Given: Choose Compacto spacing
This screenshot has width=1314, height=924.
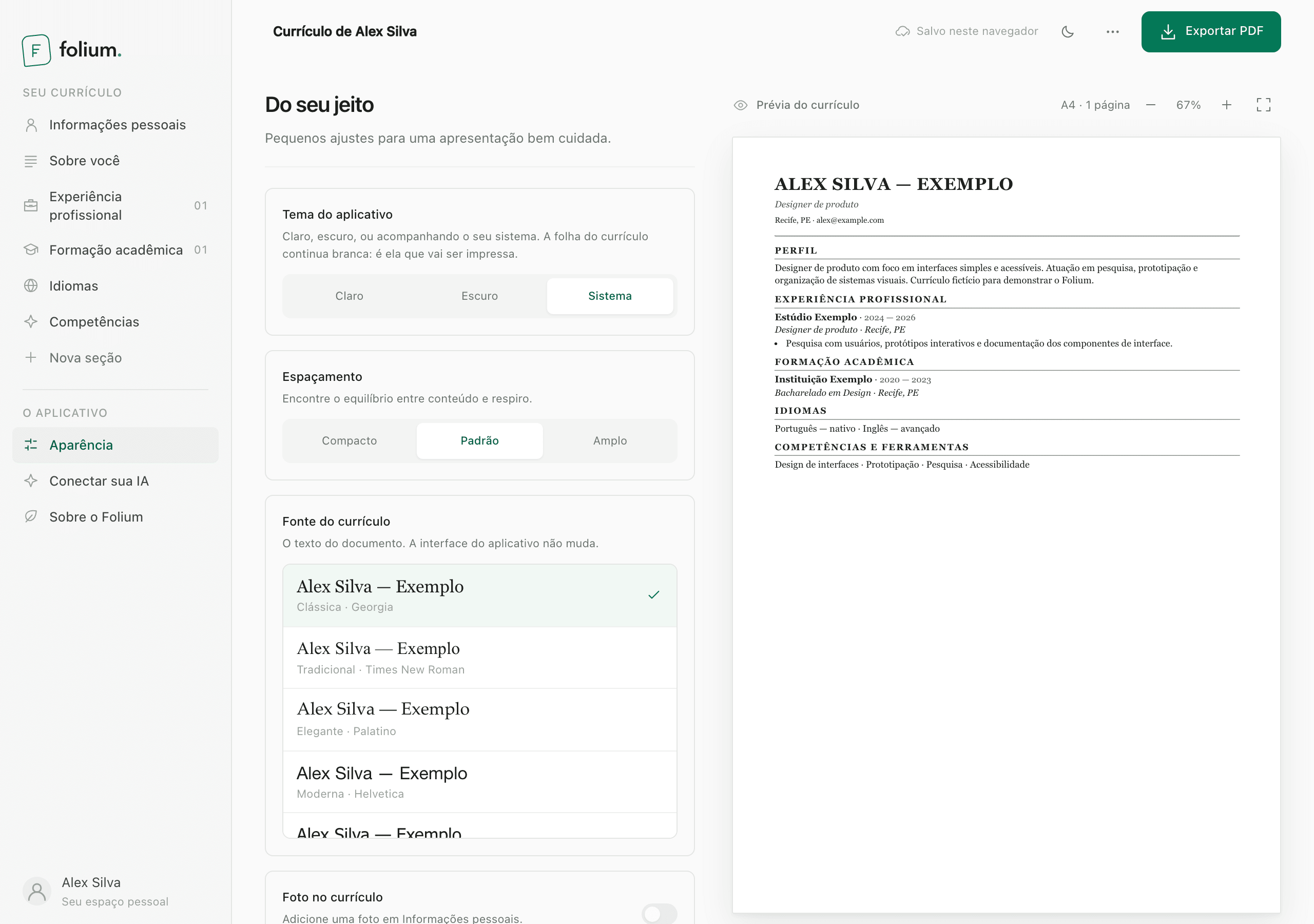Looking at the screenshot, I should [x=349, y=441].
